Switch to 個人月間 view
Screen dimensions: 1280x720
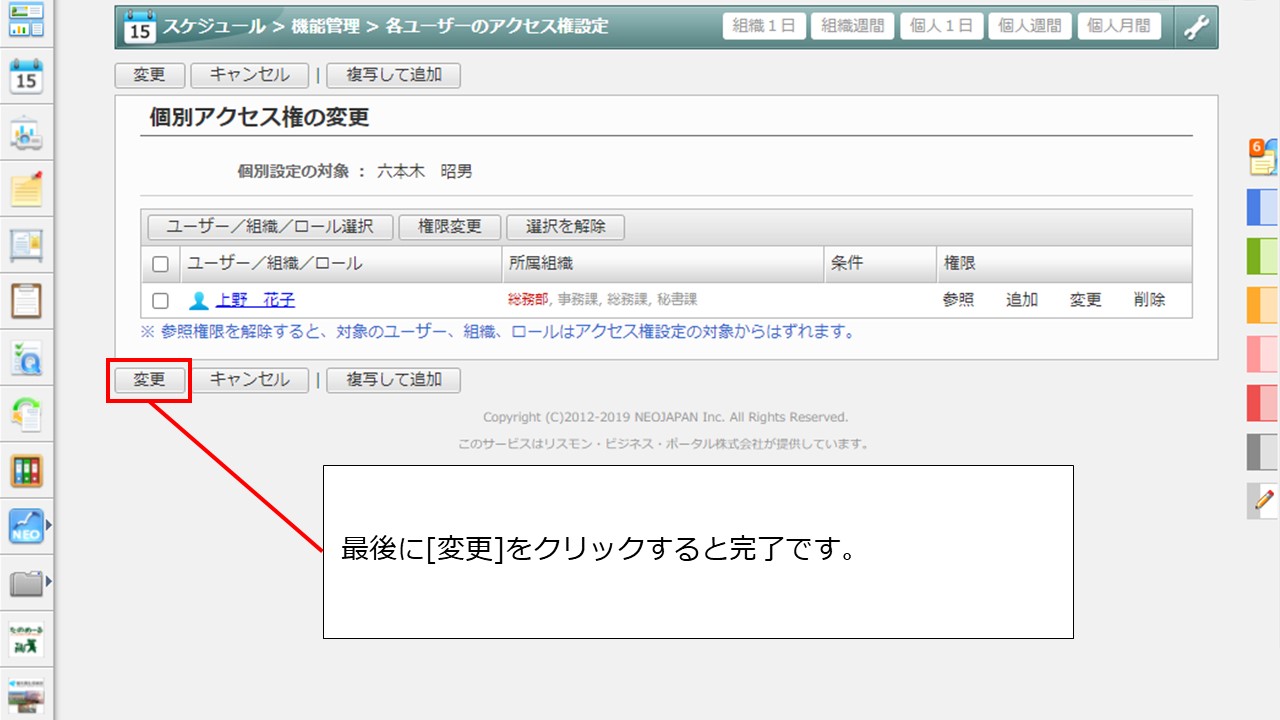(1120, 26)
